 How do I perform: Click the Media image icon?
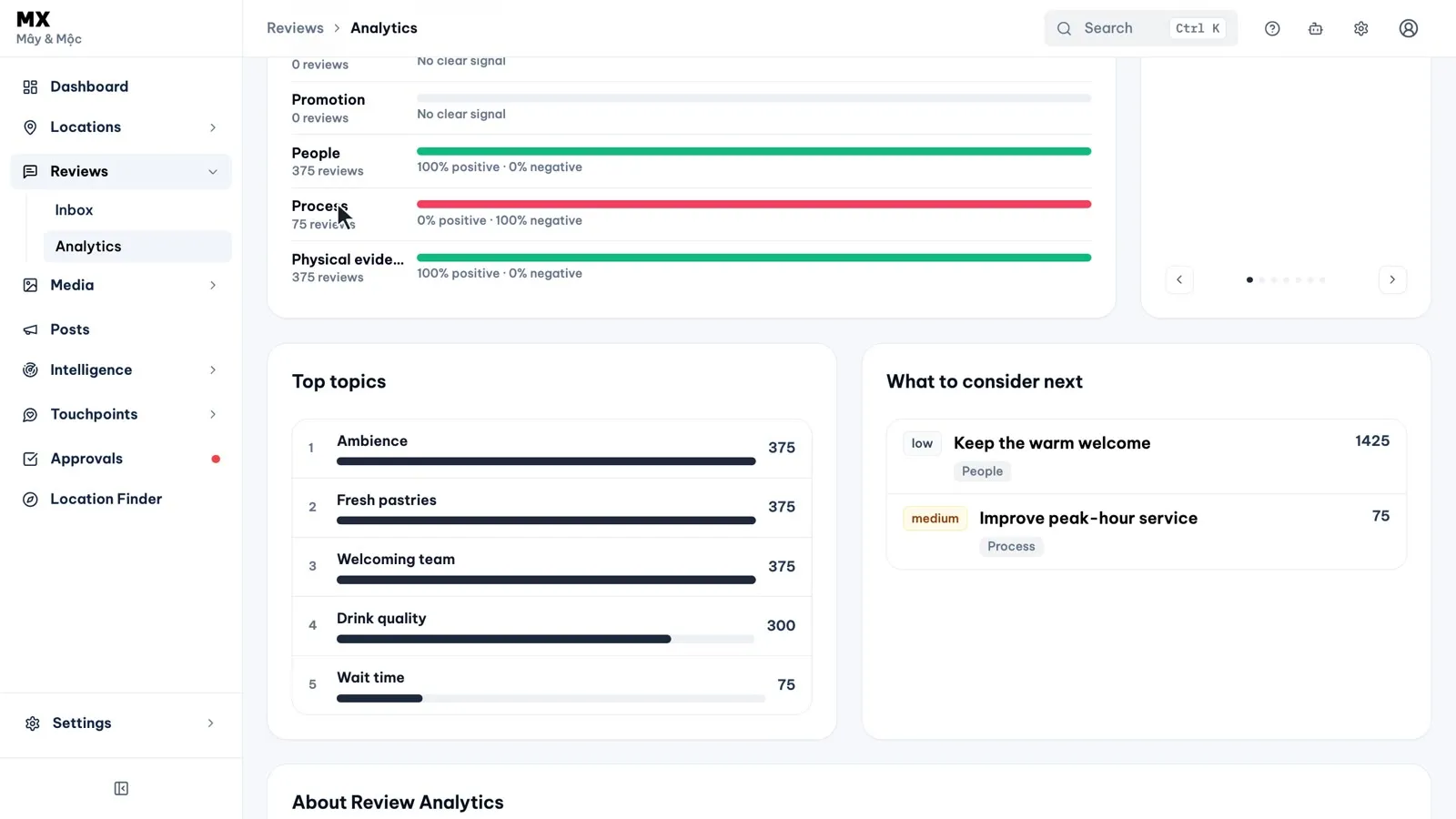point(30,285)
